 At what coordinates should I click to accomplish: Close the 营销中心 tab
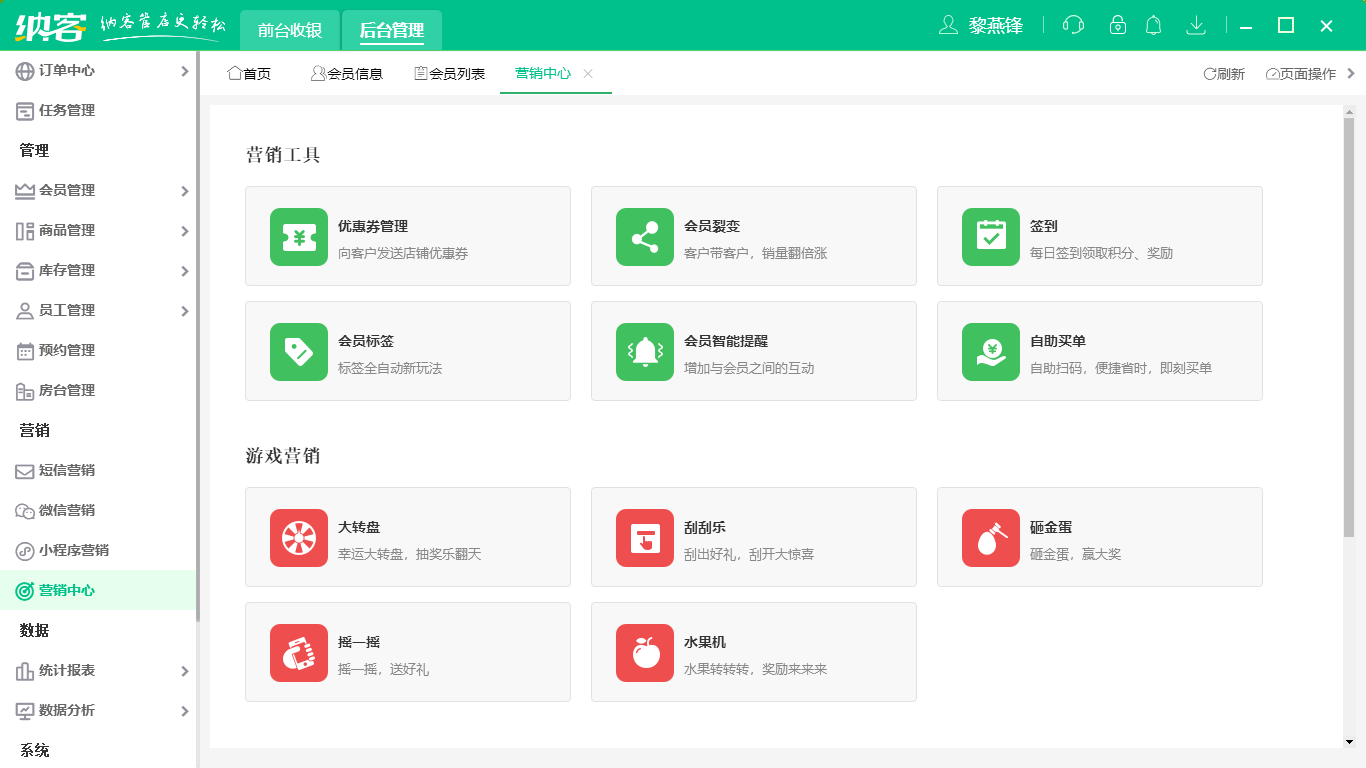pos(588,73)
